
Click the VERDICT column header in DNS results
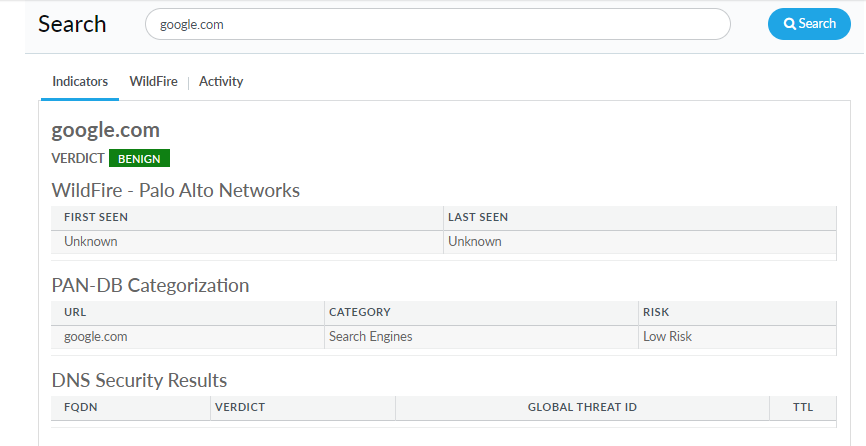pyautogui.click(x=240, y=407)
